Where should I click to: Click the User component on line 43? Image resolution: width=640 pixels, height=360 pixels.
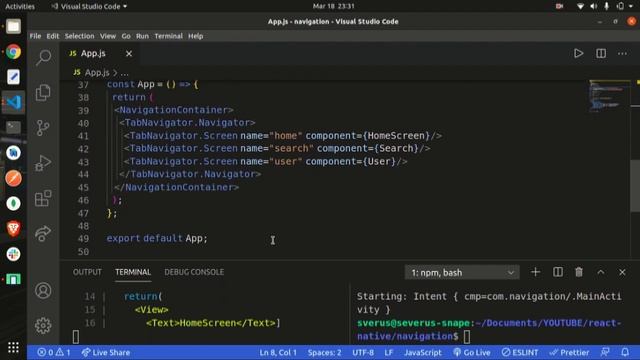(379, 162)
